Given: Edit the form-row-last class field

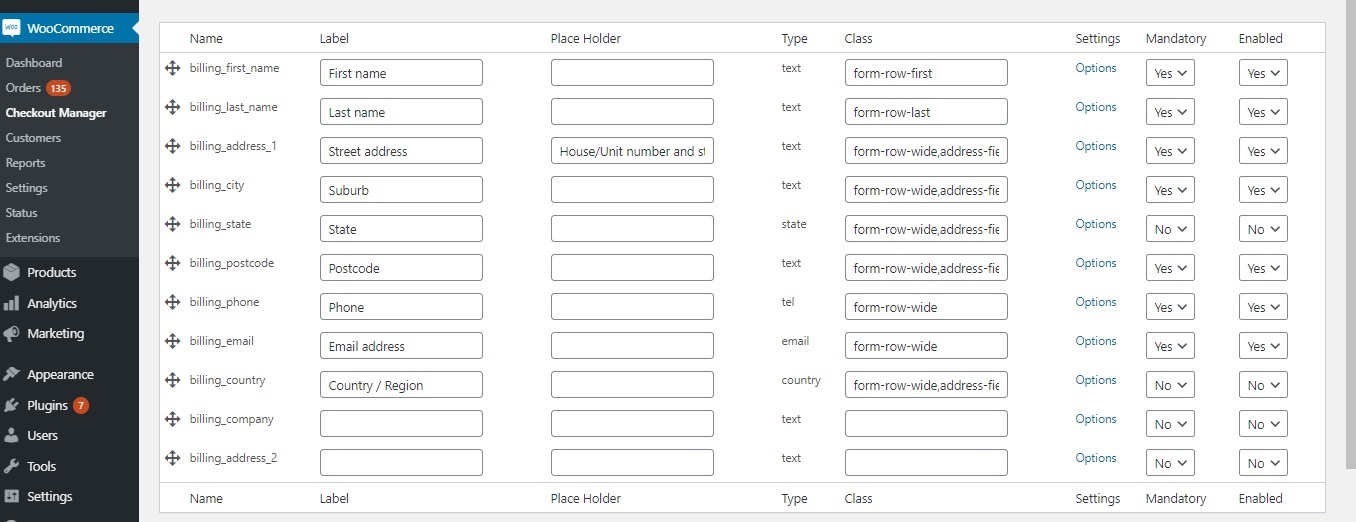Looking at the screenshot, I should (x=926, y=112).
